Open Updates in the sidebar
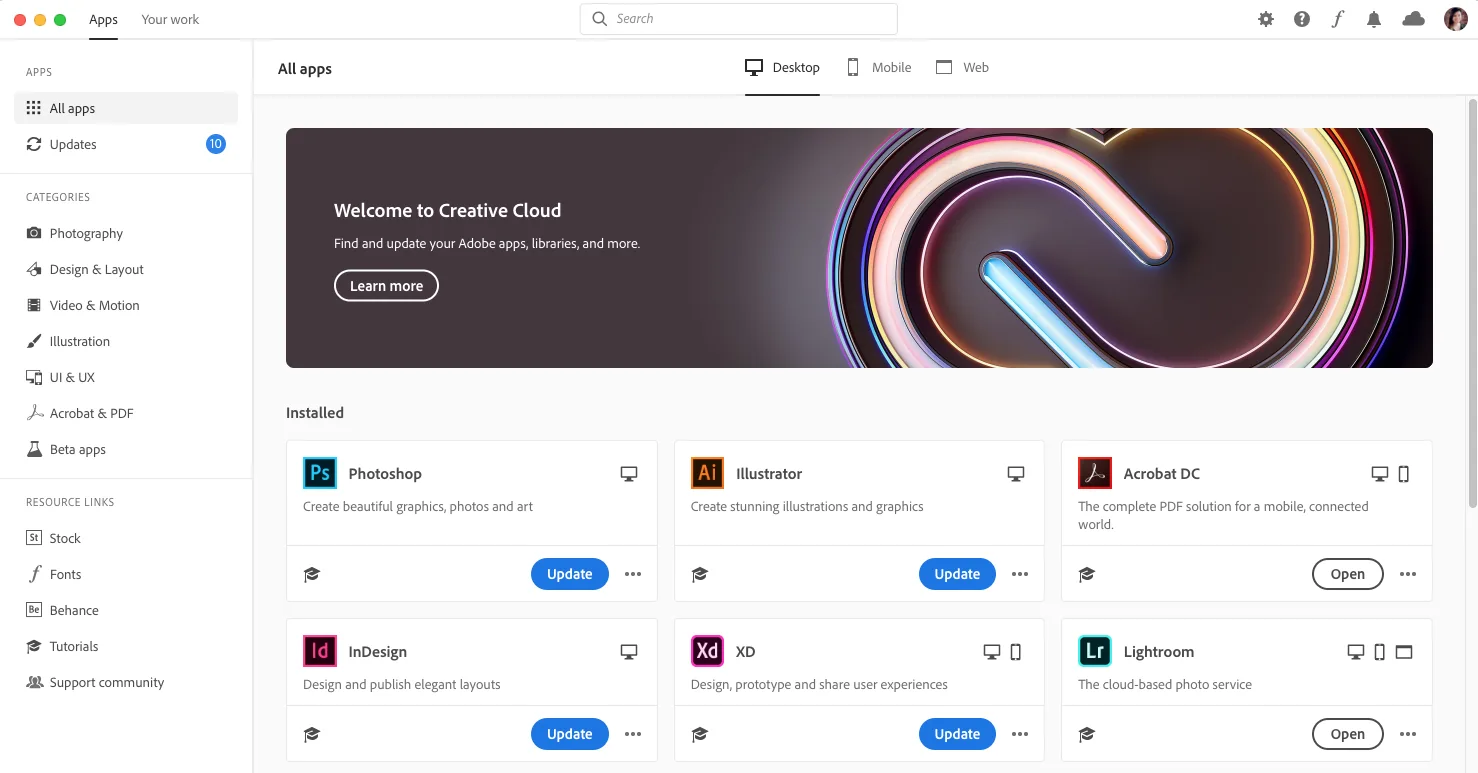 126,144
